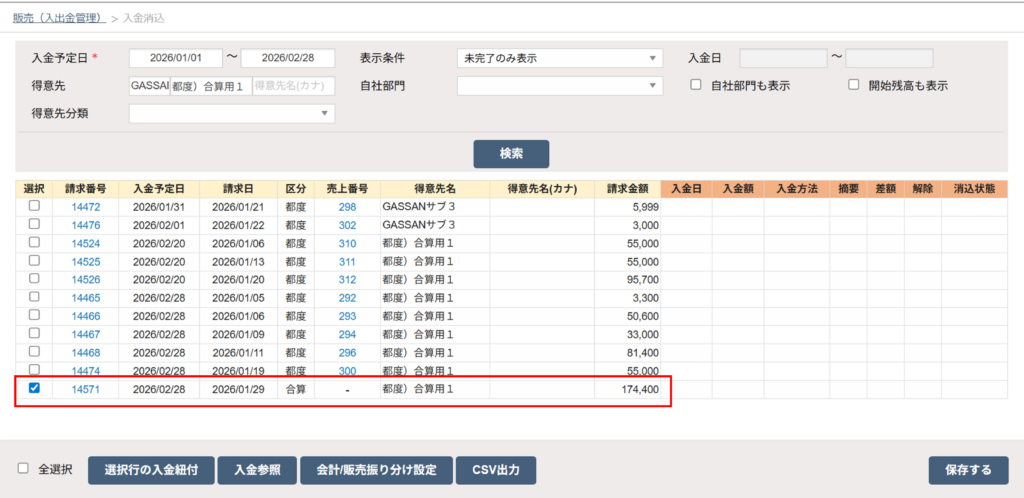This screenshot has height=498, width=1024.
Task: Open sales number 298 link
Action: [x=347, y=207]
